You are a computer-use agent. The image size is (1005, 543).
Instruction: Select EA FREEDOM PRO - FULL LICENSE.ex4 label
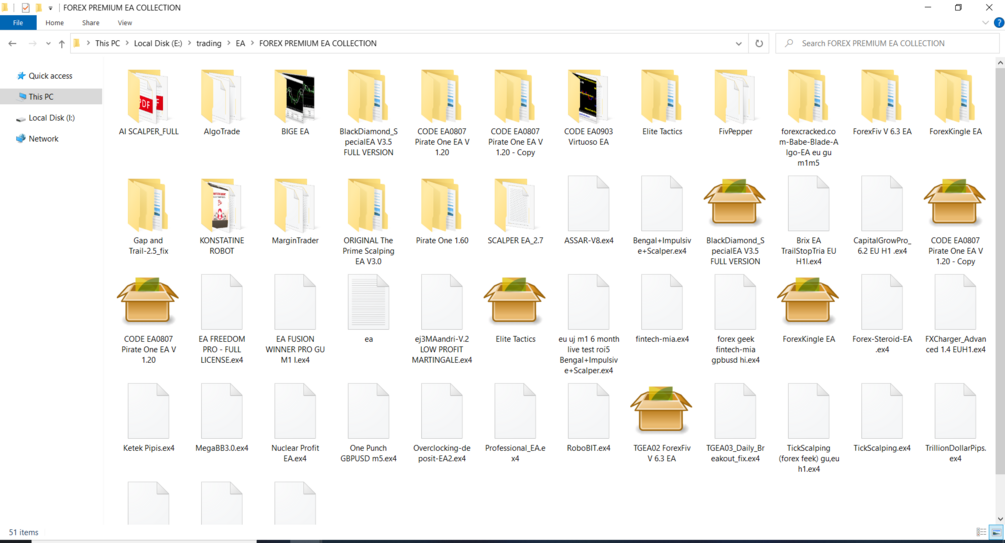(x=222, y=349)
